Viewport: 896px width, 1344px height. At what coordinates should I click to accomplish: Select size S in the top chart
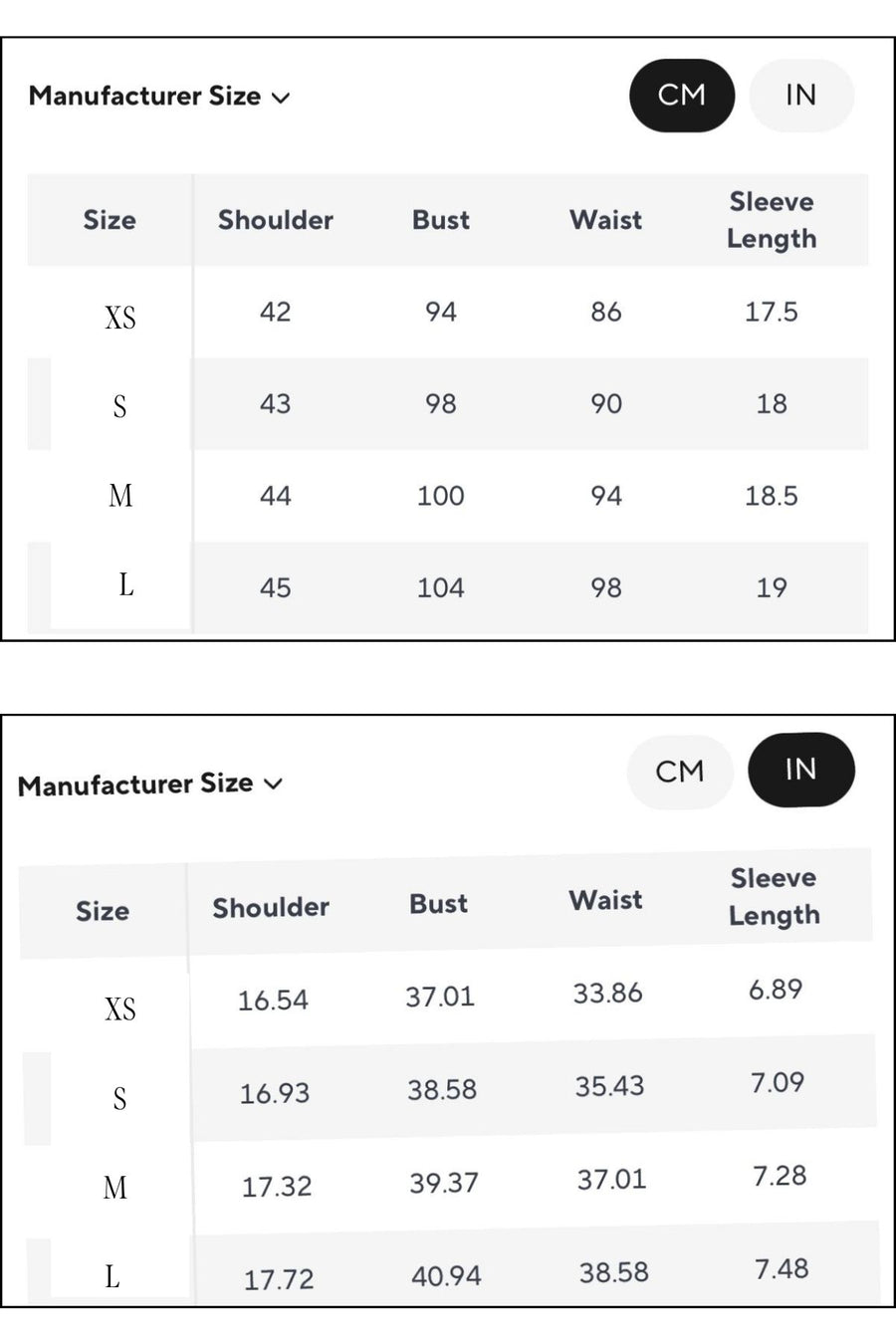tap(119, 406)
